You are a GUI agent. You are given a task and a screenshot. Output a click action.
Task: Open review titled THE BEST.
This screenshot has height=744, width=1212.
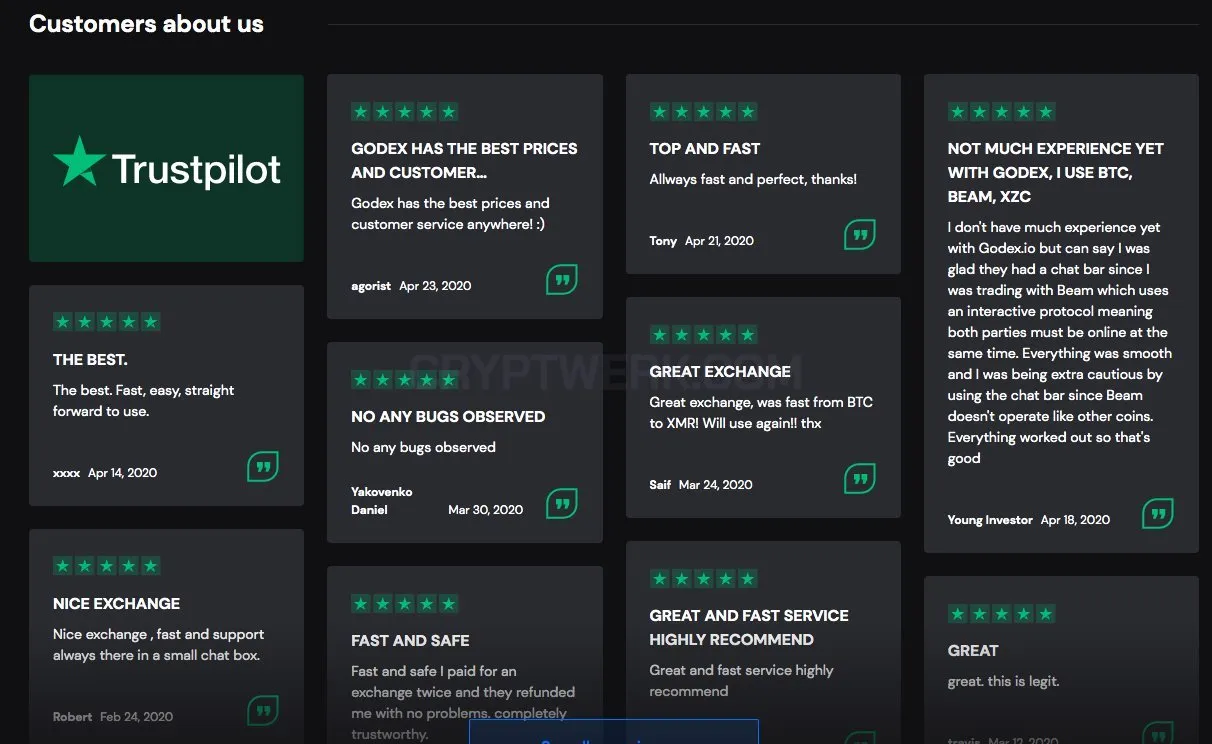[90, 359]
